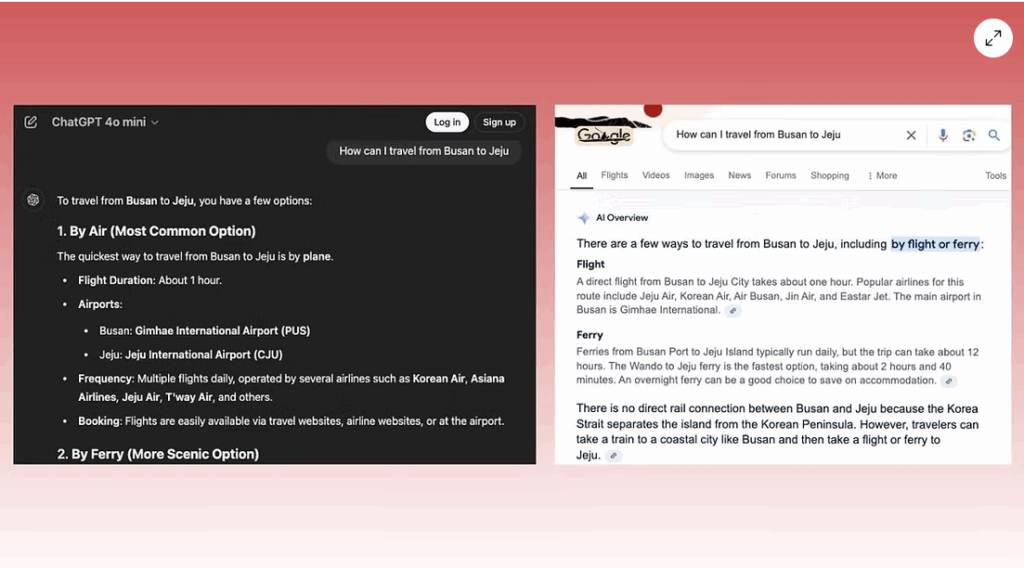Viewport: 1024px width, 568px height.
Task: Open the More search filters menu
Action: click(x=882, y=176)
